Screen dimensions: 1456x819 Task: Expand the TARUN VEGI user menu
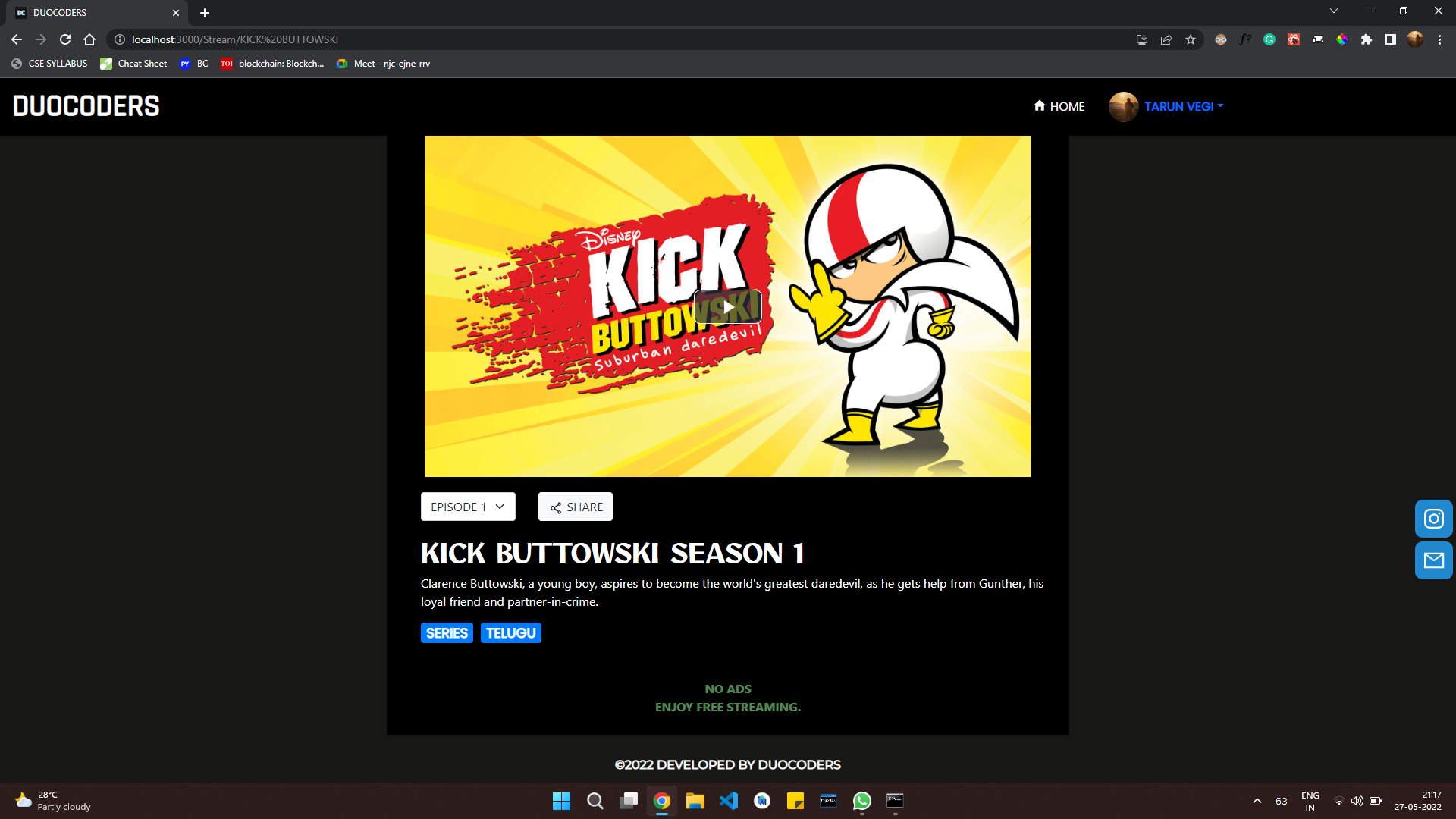1184,106
